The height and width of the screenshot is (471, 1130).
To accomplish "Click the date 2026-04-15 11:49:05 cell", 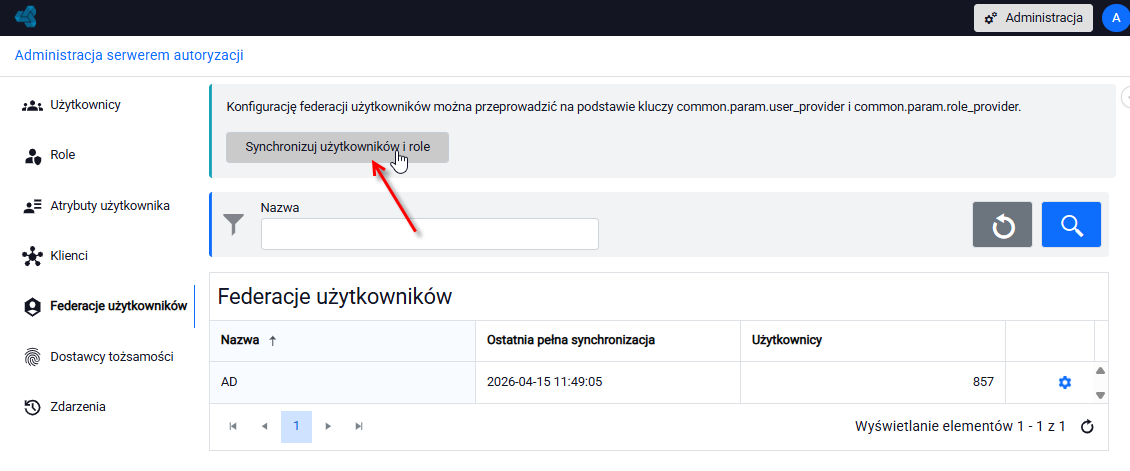I will (608, 382).
